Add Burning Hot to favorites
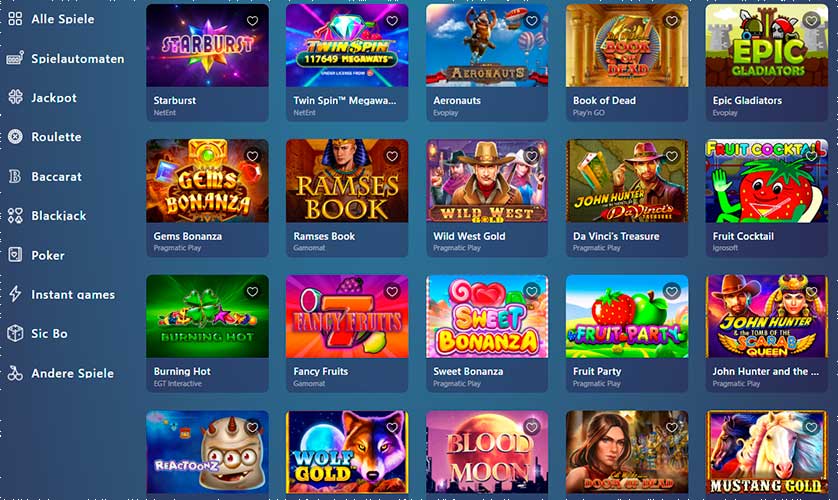838x500 pixels. pyautogui.click(x=252, y=292)
